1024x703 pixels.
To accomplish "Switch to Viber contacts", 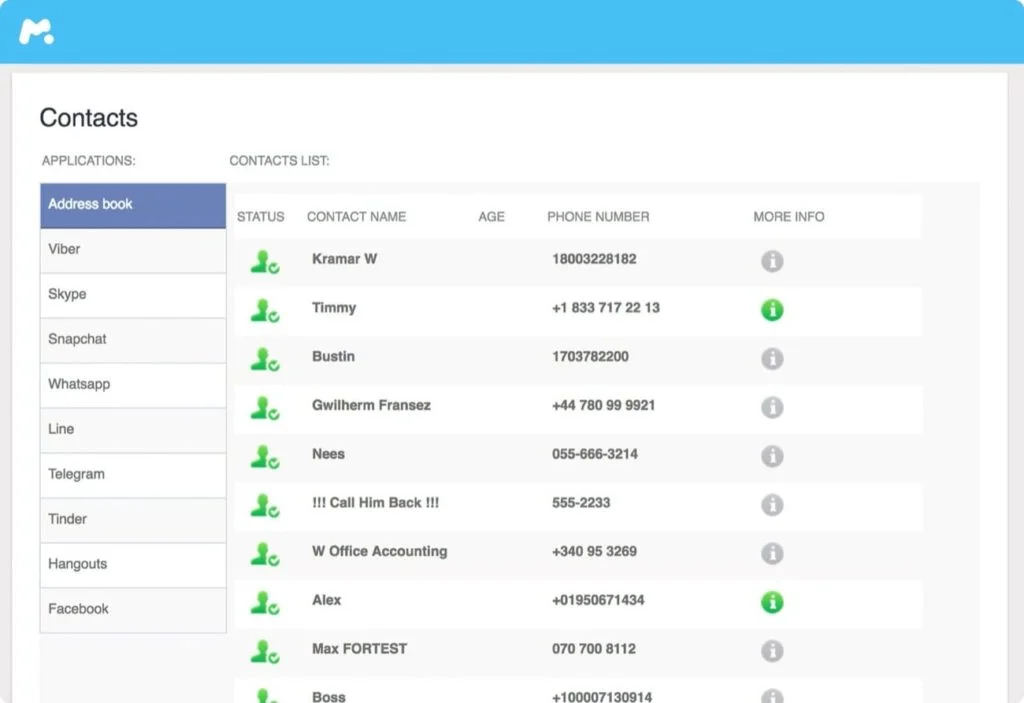I will pos(133,250).
